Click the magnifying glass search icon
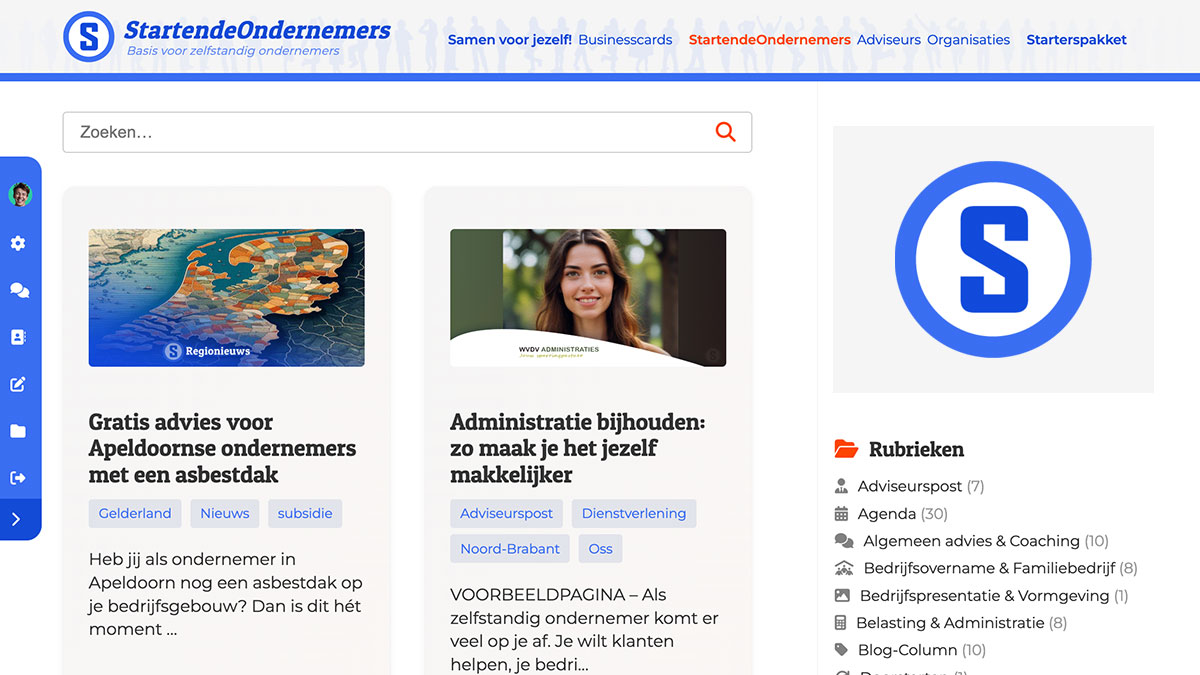The image size is (1200, 675). [x=725, y=132]
